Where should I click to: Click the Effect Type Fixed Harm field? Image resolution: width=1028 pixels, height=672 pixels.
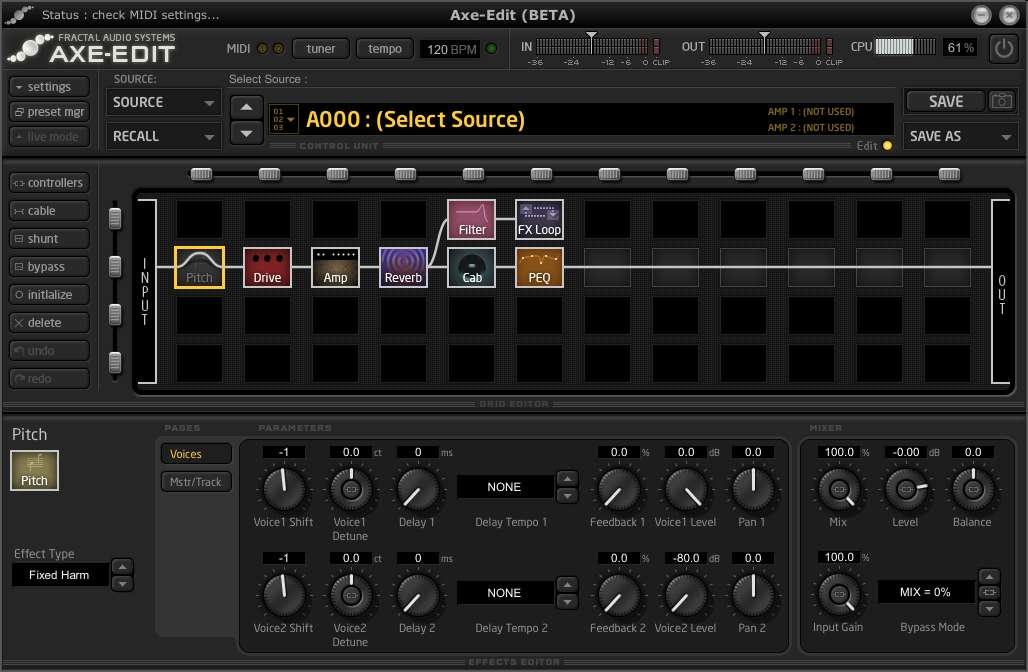60,575
